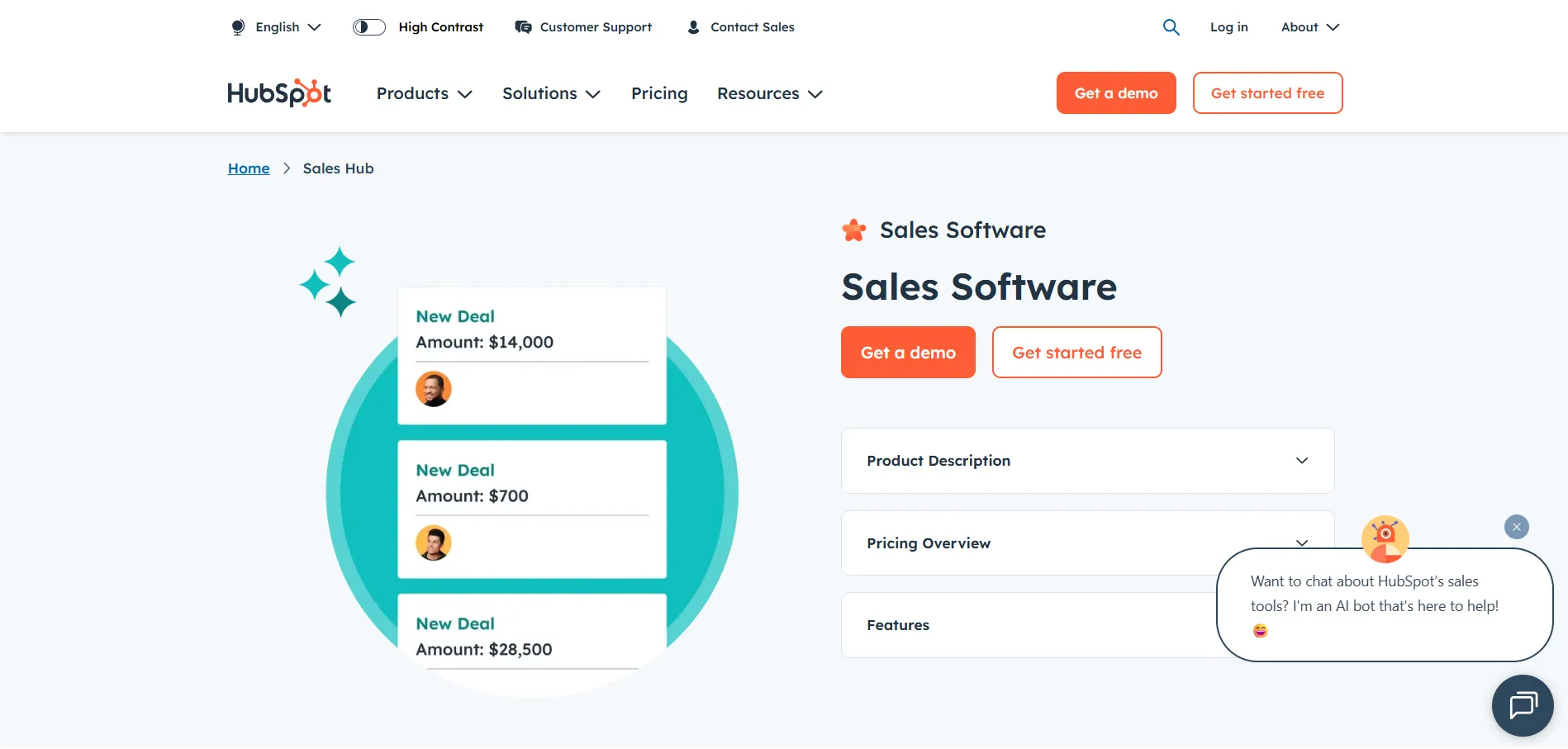Viewport: 1568px width, 749px height.
Task: Click the orange Sales Software star icon
Action: tap(854, 230)
